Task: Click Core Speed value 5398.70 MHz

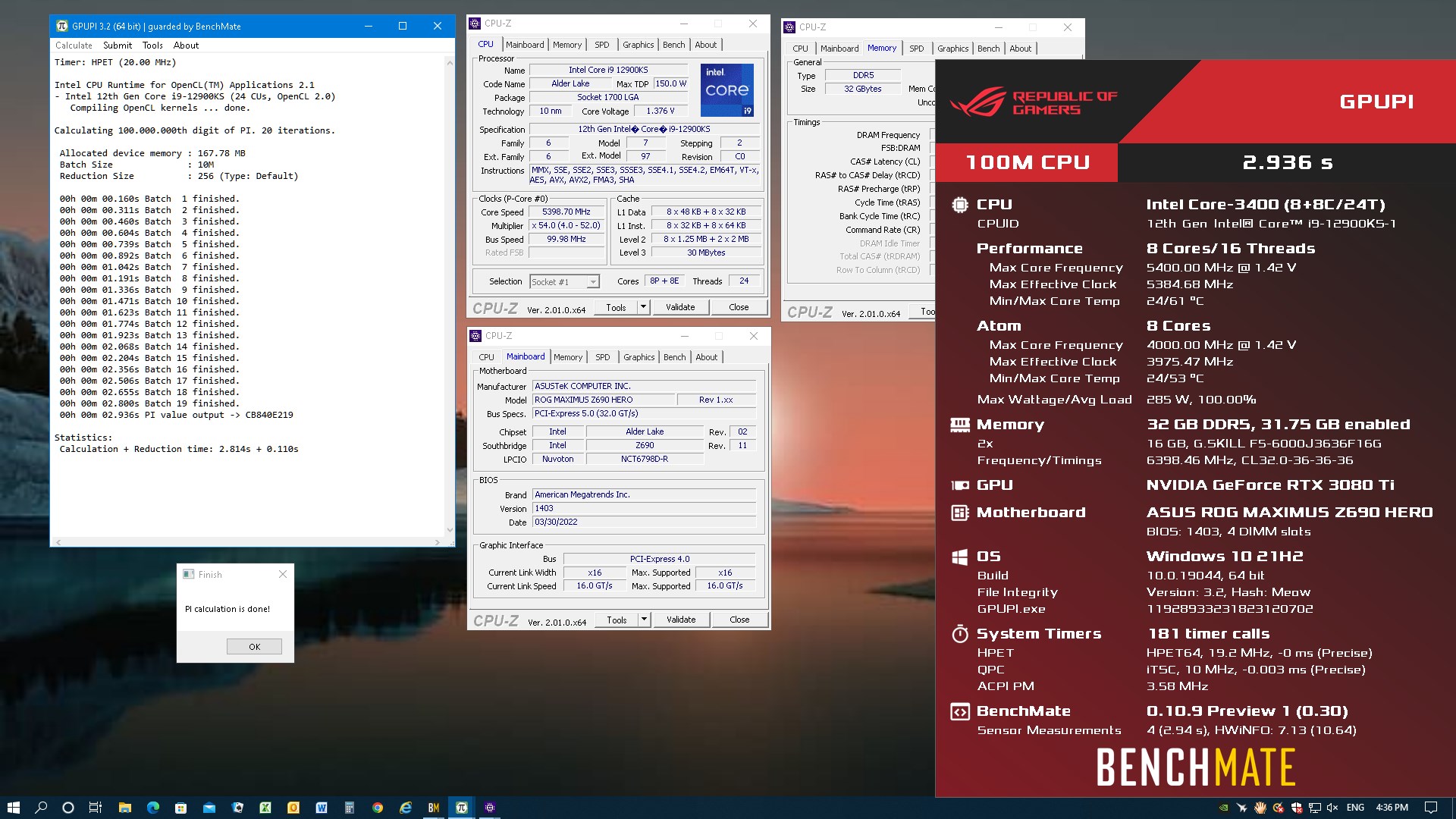Action: [566, 212]
